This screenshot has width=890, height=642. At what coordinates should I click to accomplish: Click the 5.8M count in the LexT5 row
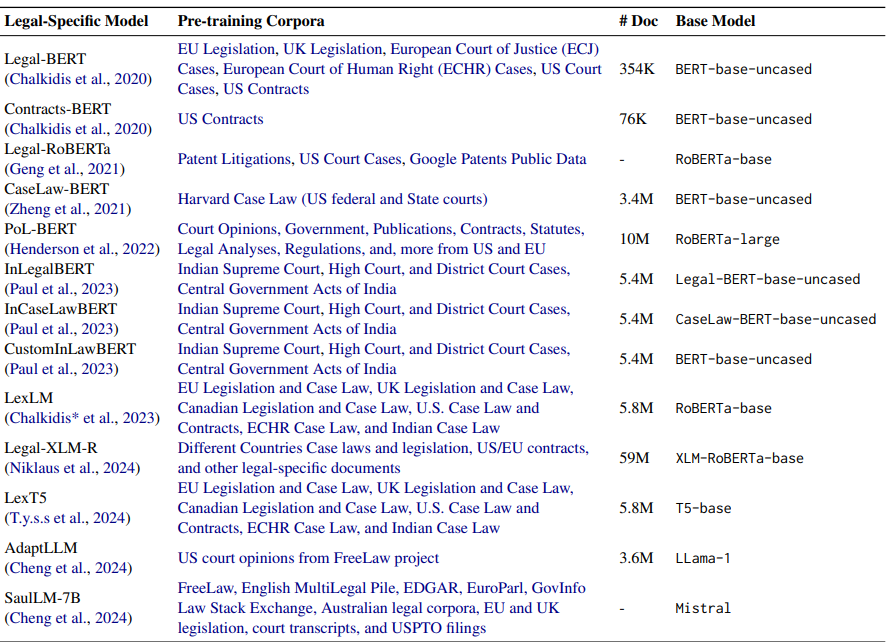(x=636, y=508)
